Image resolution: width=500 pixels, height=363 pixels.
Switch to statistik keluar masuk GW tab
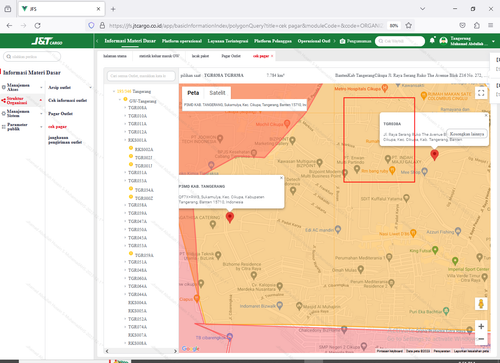159,56
